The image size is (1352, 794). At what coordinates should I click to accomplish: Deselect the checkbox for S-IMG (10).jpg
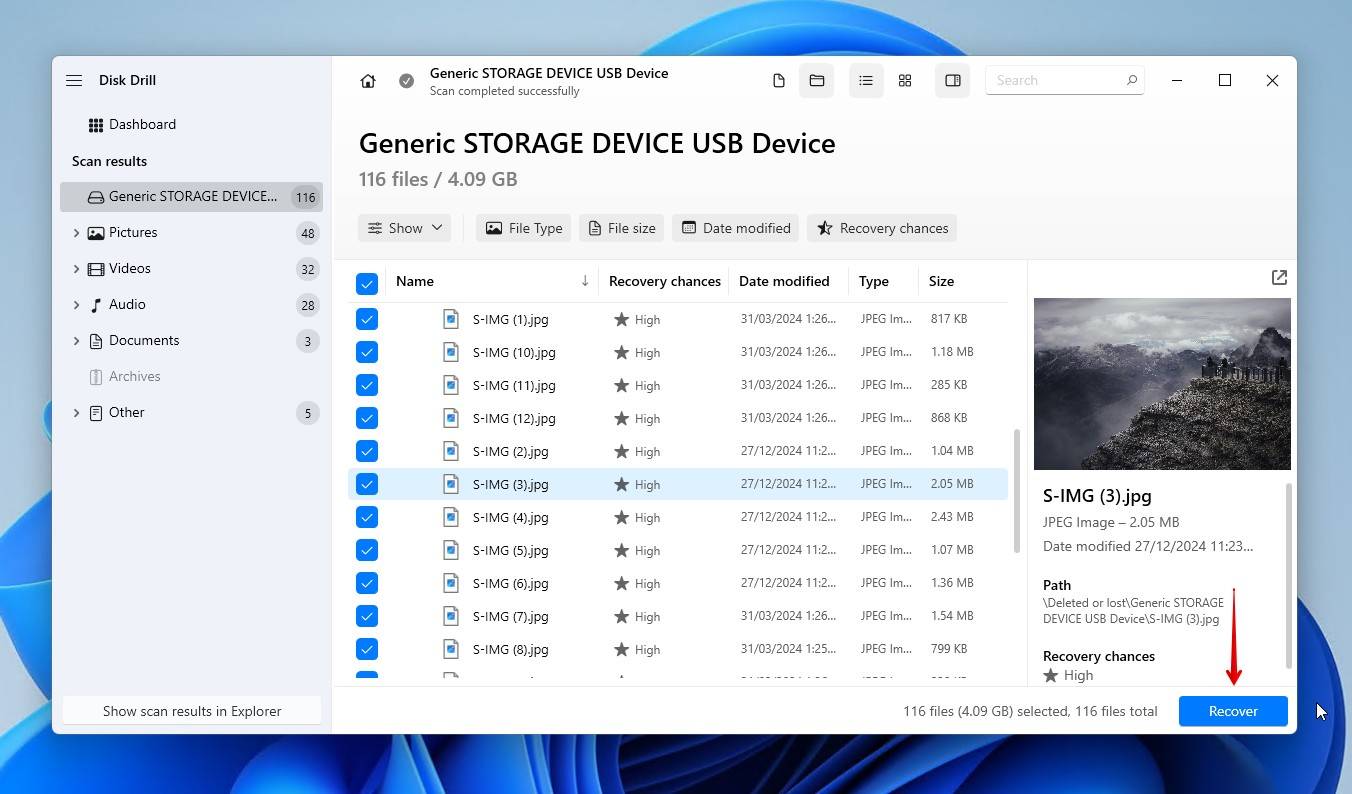pyautogui.click(x=367, y=352)
